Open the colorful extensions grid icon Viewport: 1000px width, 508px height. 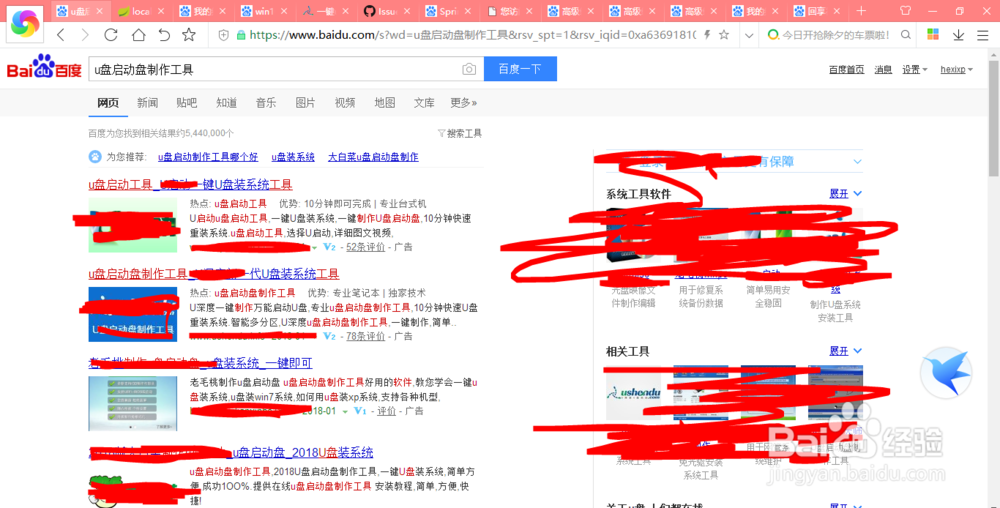(933, 35)
